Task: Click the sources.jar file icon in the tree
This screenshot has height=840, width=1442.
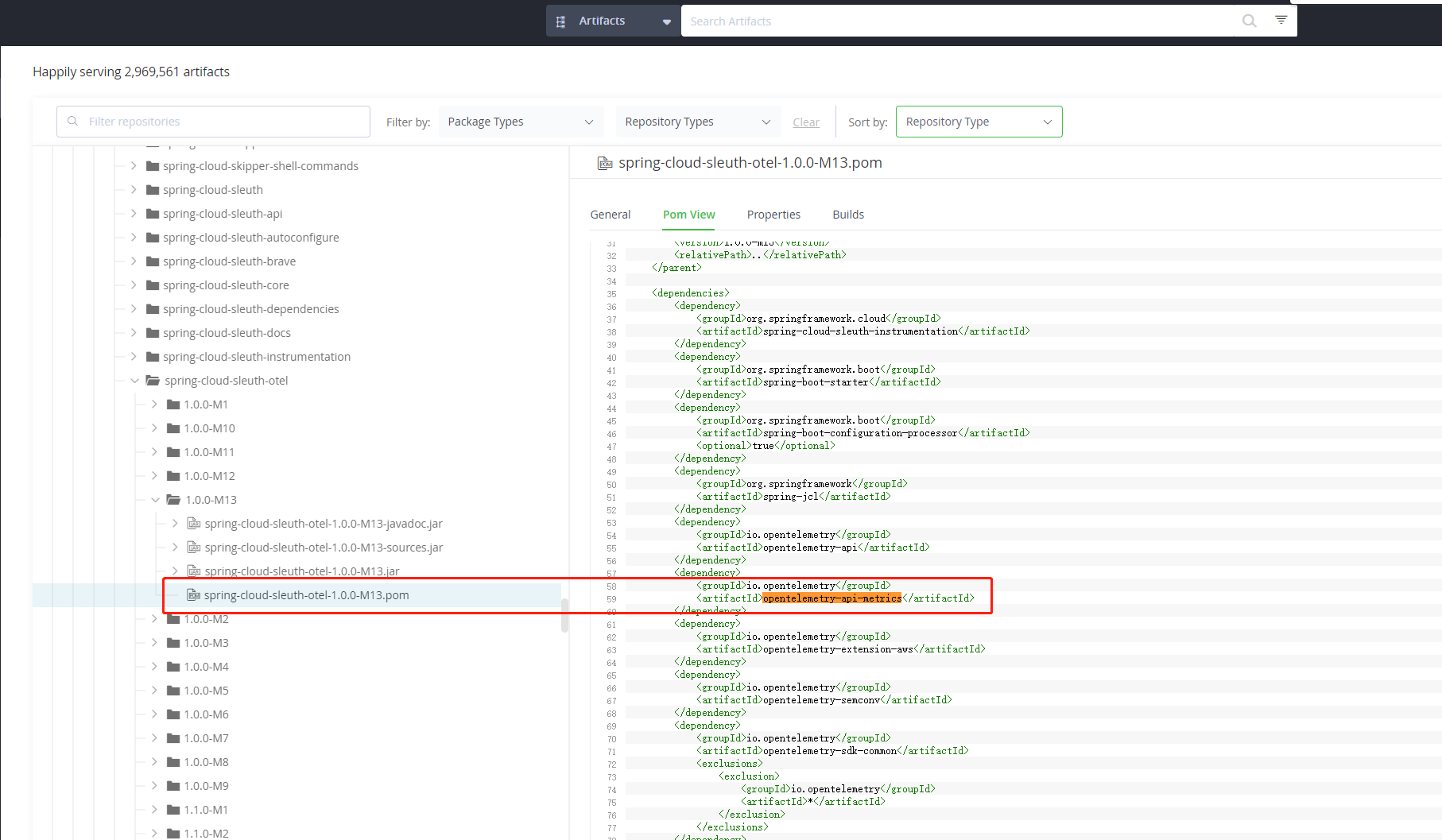Action: point(193,547)
